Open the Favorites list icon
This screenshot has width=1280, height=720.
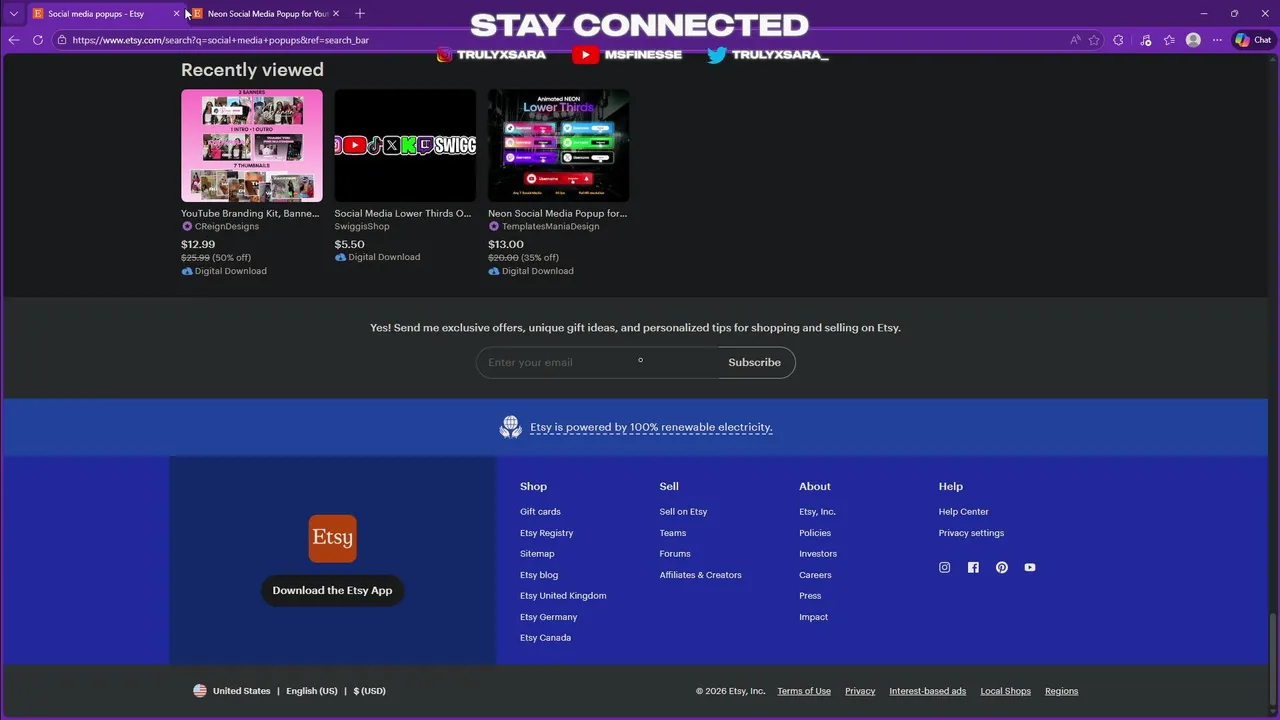[1169, 40]
